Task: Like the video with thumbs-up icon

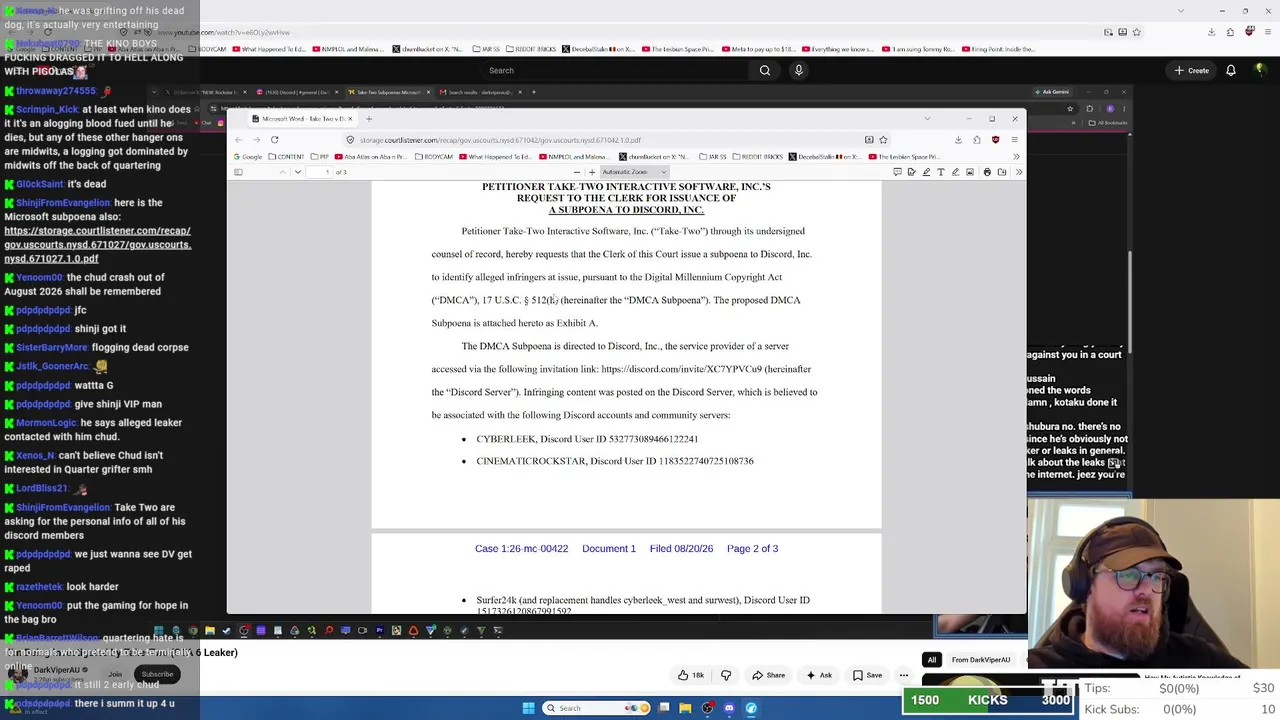Action: (x=683, y=675)
